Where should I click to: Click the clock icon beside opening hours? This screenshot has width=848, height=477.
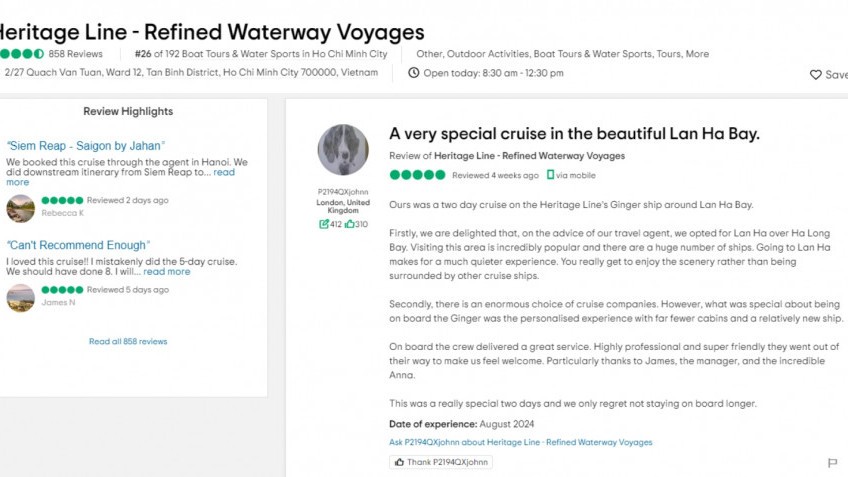pyautogui.click(x=414, y=73)
